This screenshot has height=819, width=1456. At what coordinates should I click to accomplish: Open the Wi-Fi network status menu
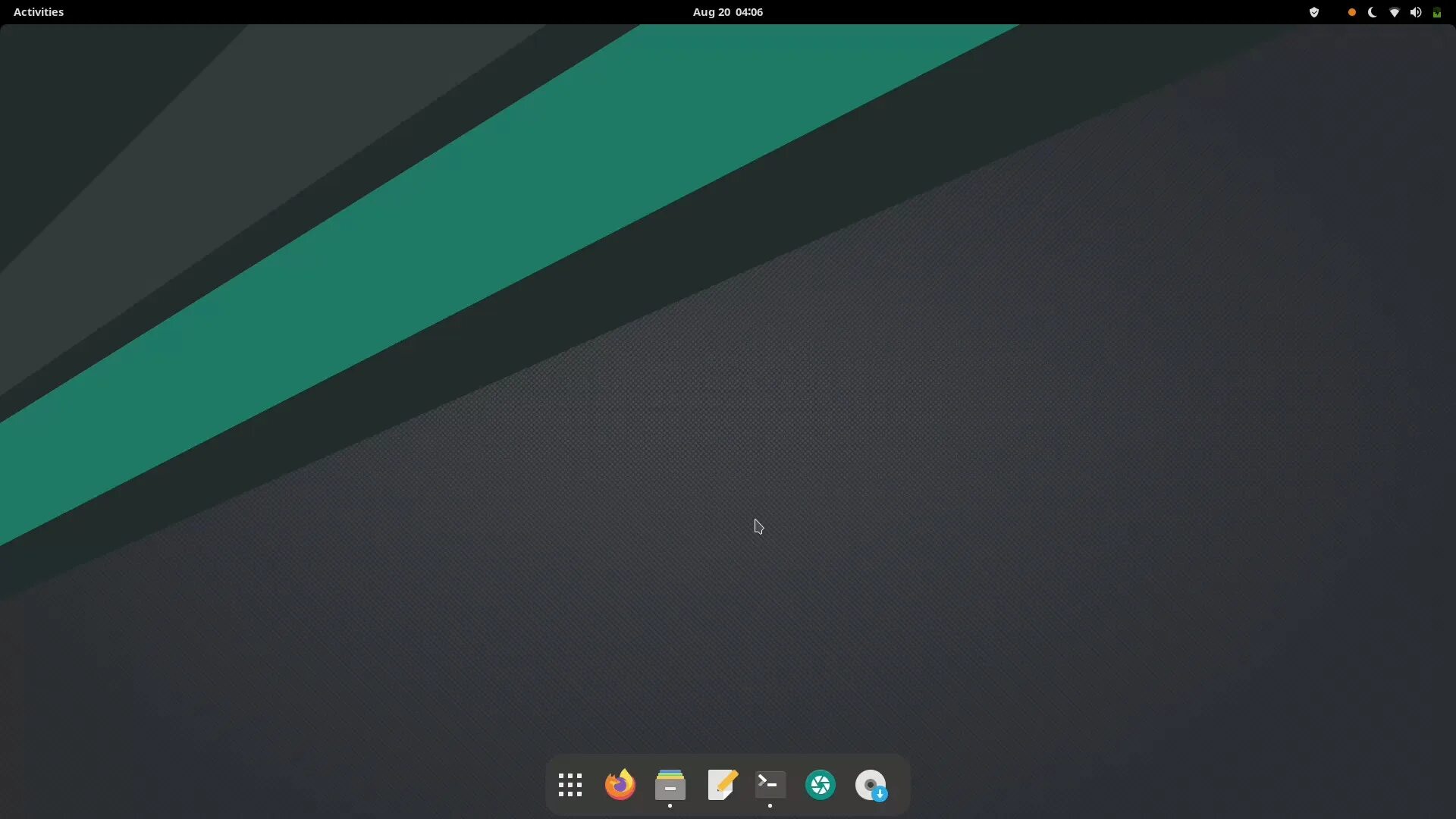tap(1394, 12)
